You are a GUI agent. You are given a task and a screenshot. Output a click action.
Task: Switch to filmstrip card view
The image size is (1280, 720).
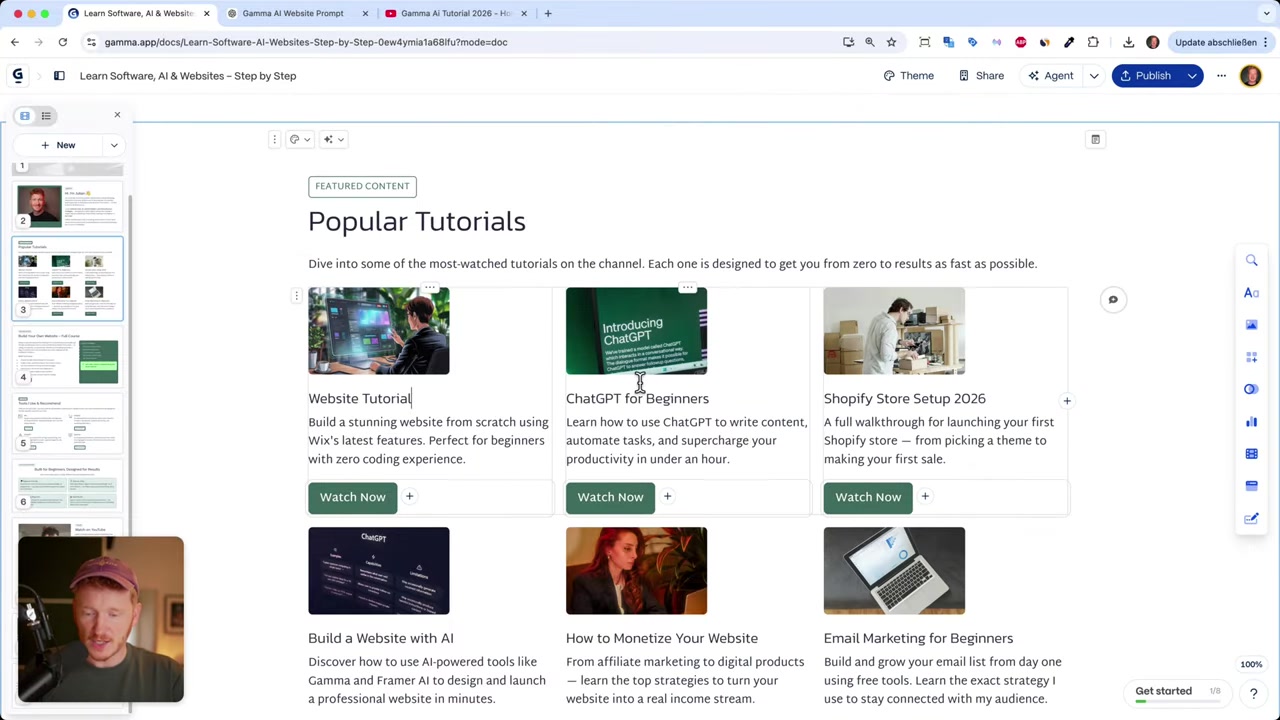(x=25, y=115)
